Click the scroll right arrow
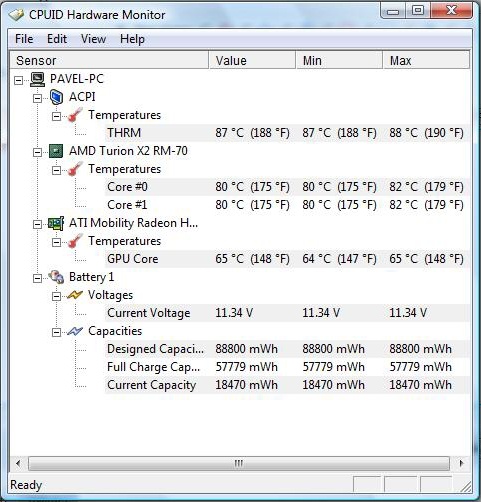The image size is (481, 502). click(461, 463)
